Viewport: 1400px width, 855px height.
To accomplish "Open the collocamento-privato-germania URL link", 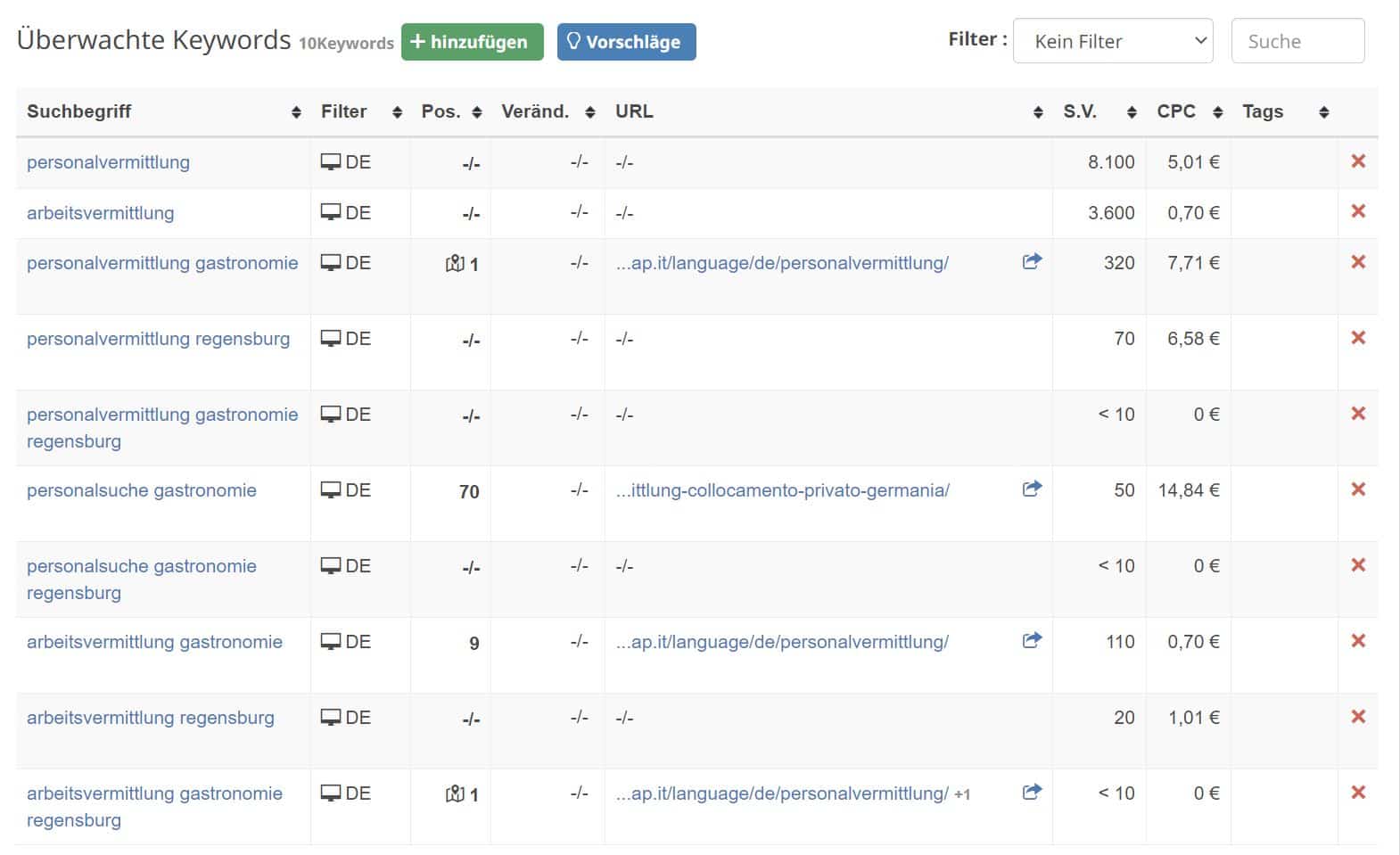I will coord(782,490).
